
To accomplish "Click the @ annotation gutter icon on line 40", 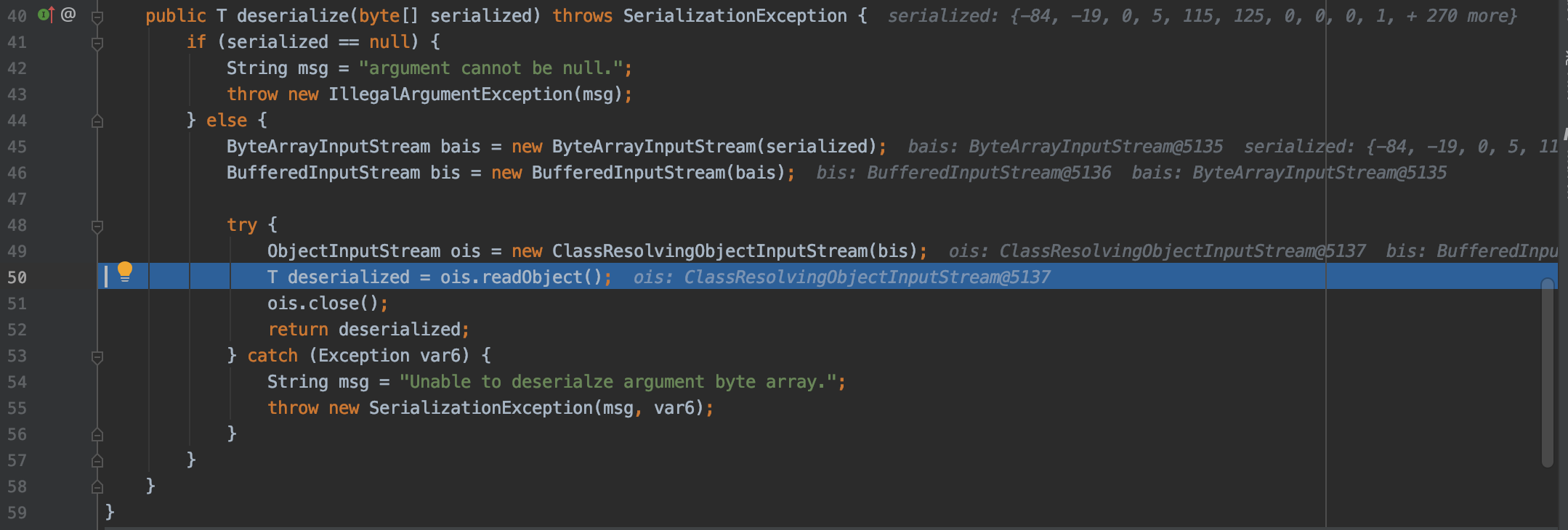I will pos(68,15).
